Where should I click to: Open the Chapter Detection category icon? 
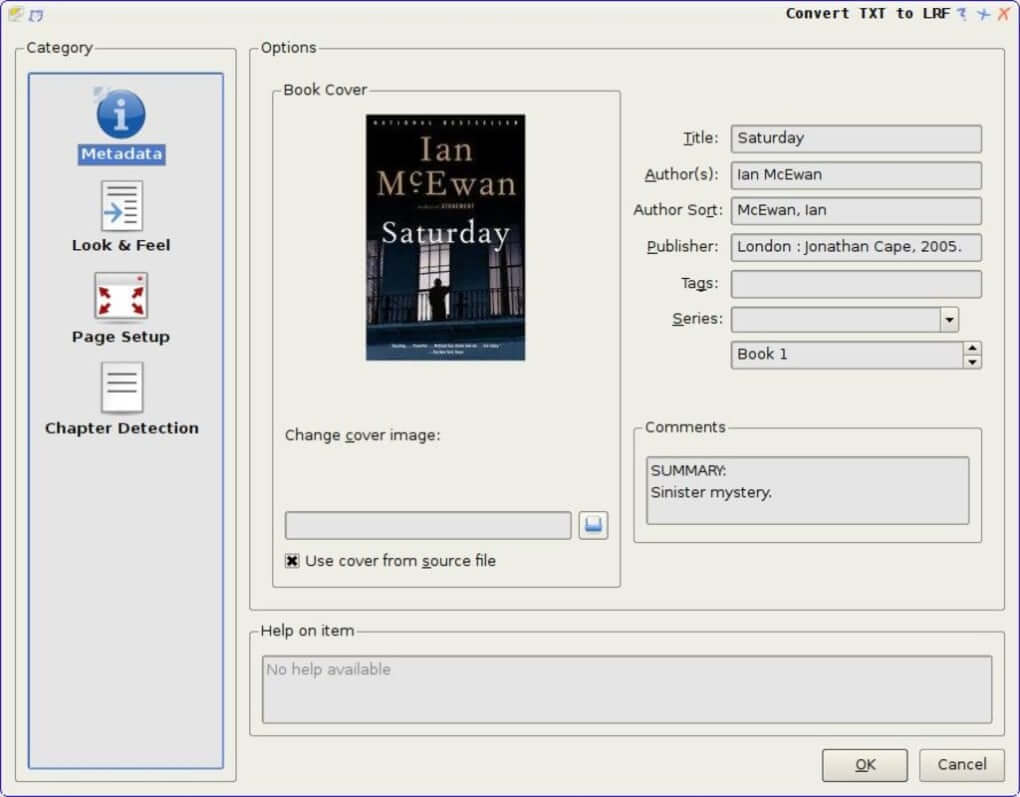[120, 388]
